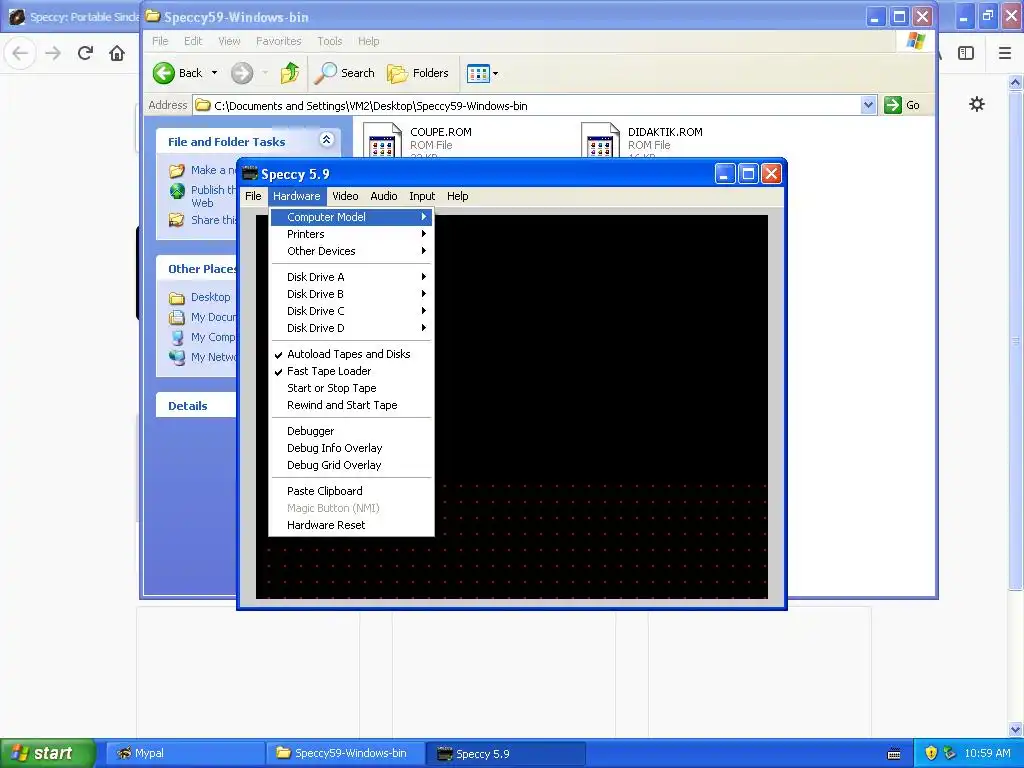Click the browser back arrow
Viewport: 1024px width, 768px height.
tap(20, 53)
